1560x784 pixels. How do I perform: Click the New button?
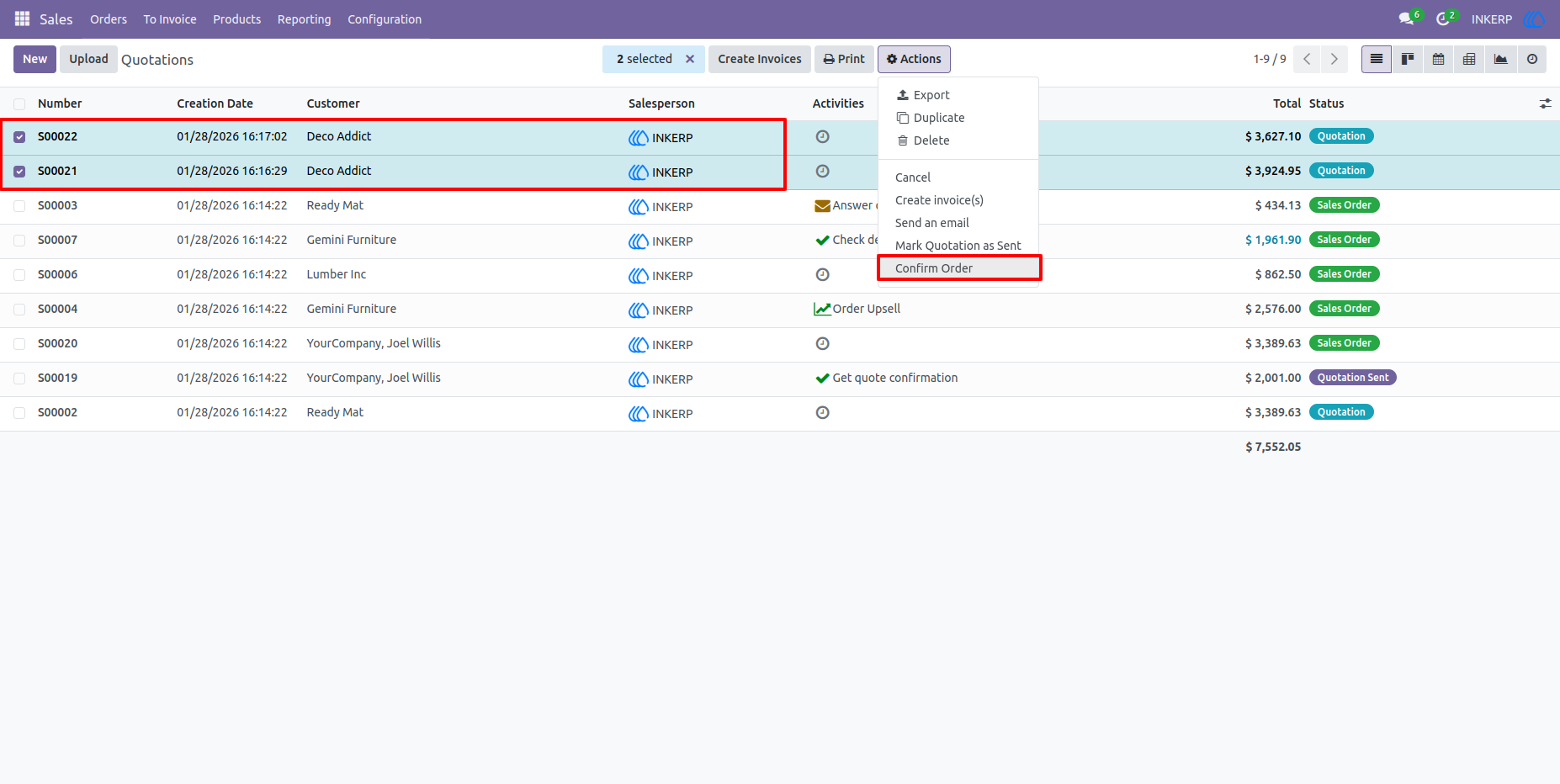[35, 59]
